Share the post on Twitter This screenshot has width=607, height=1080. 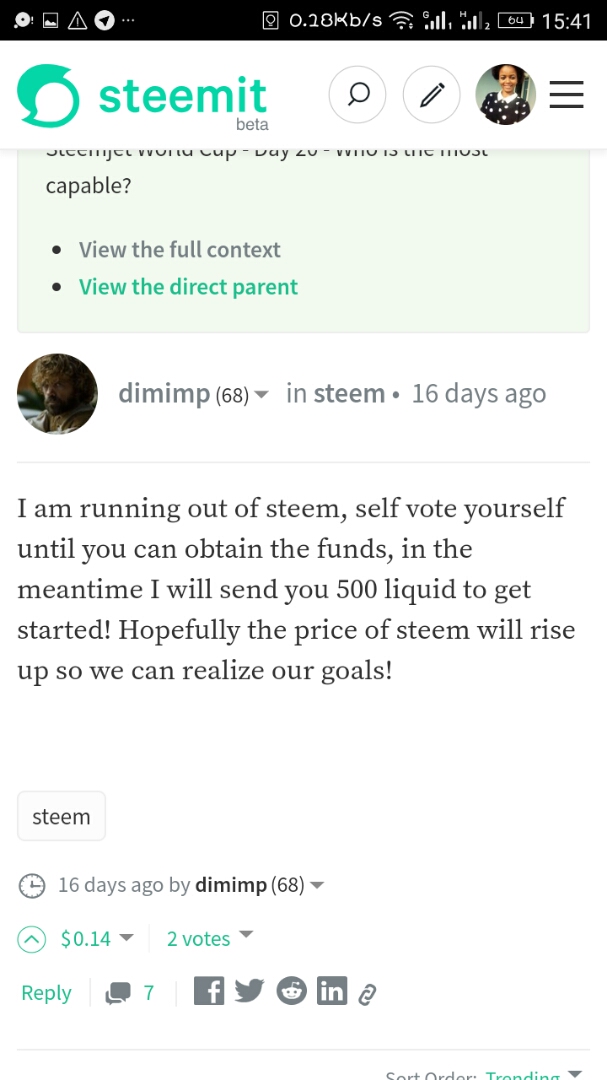click(249, 992)
